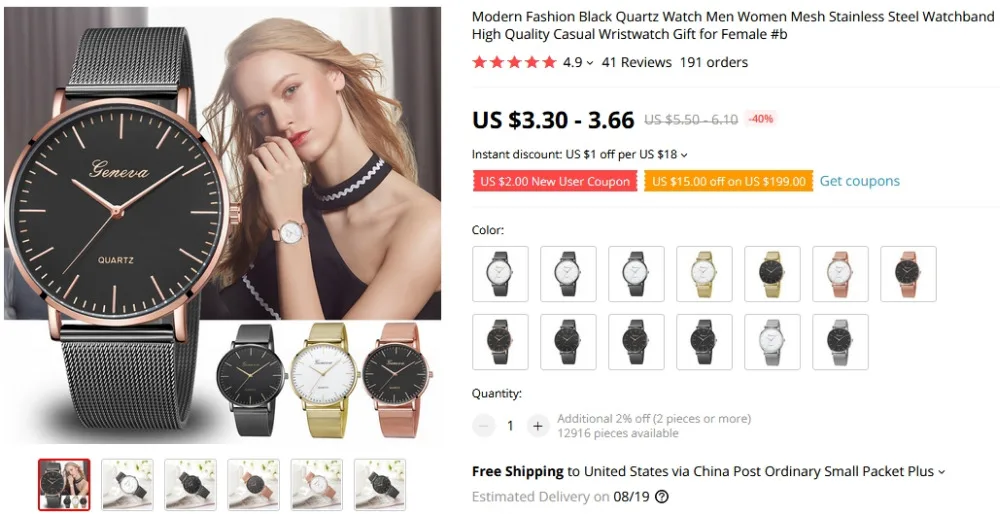View the second thumbnail image
1000x514 pixels.
(x=128, y=485)
